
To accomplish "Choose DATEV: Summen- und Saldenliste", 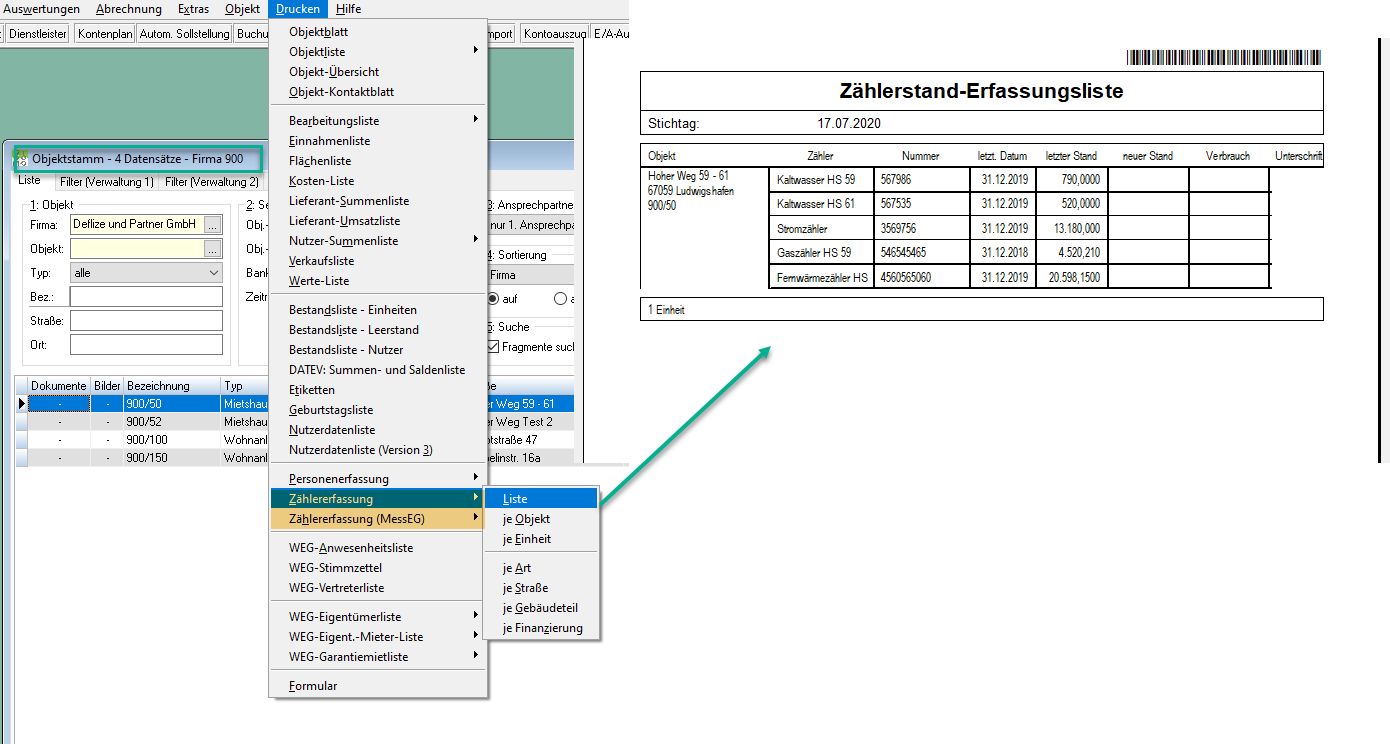I will coord(378,370).
